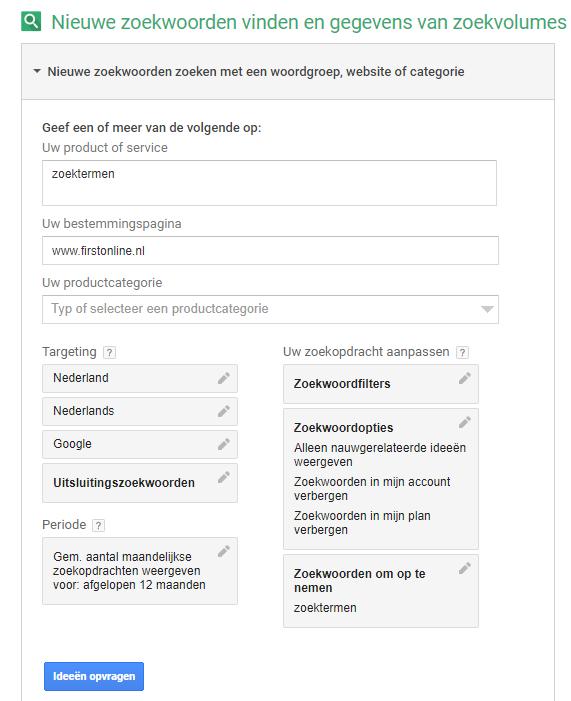Edit Zoekwoordfilters using pencil icon
The image size is (571, 701).
465,379
